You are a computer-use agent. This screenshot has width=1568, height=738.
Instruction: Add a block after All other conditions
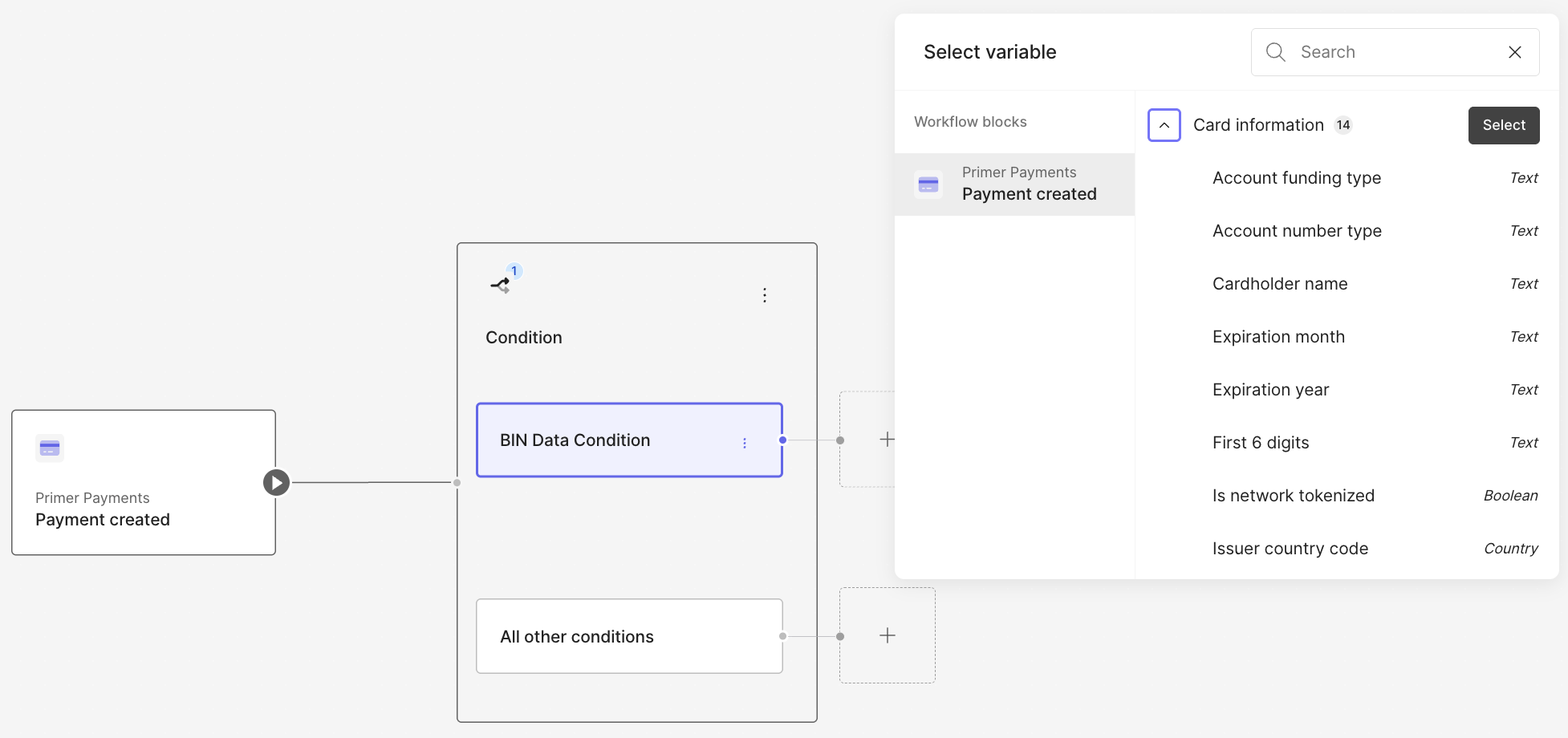pos(888,635)
